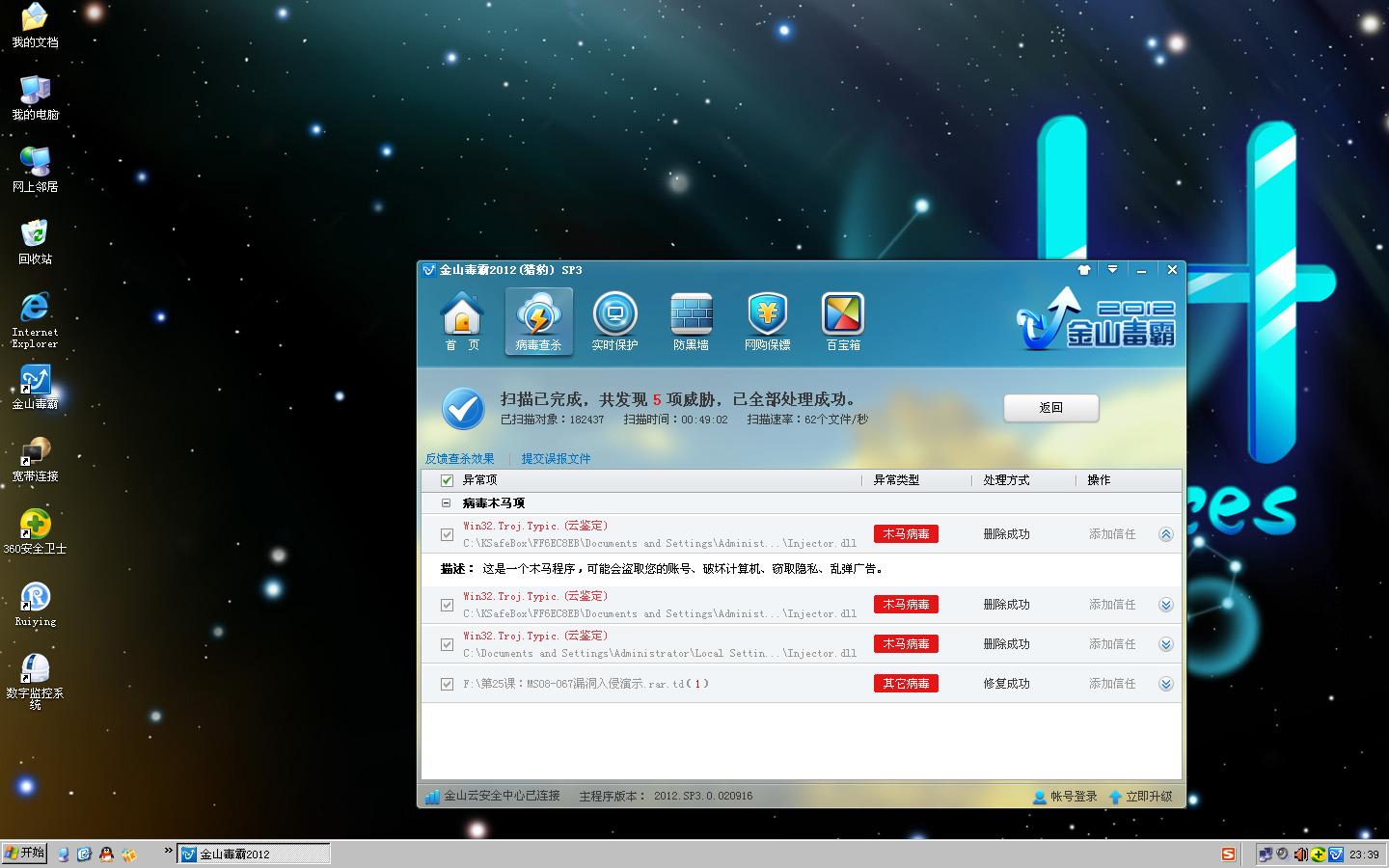This screenshot has width=1389, height=868.
Task: Change the skin via the shirt icon
Action: click(1084, 269)
